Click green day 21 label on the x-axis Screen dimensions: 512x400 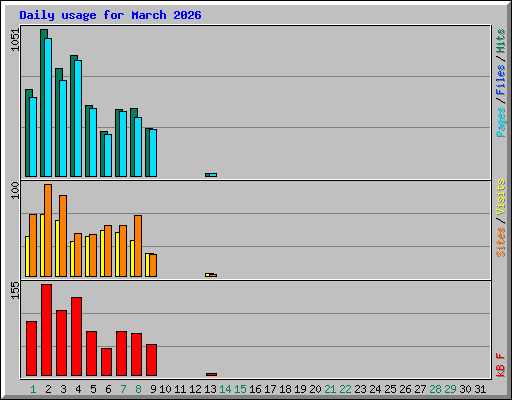[330, 389]
